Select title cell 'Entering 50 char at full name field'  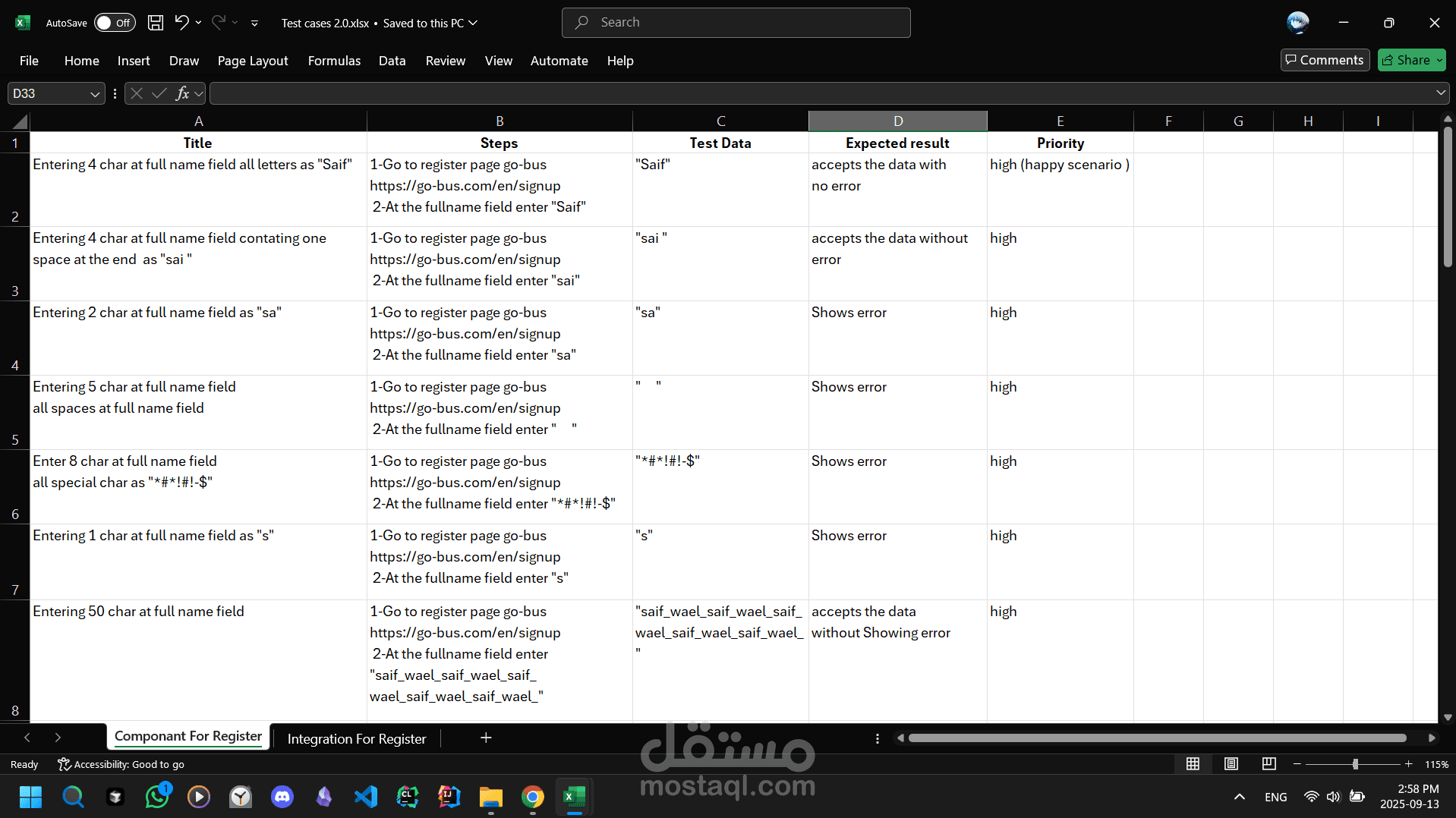point(198,660)
